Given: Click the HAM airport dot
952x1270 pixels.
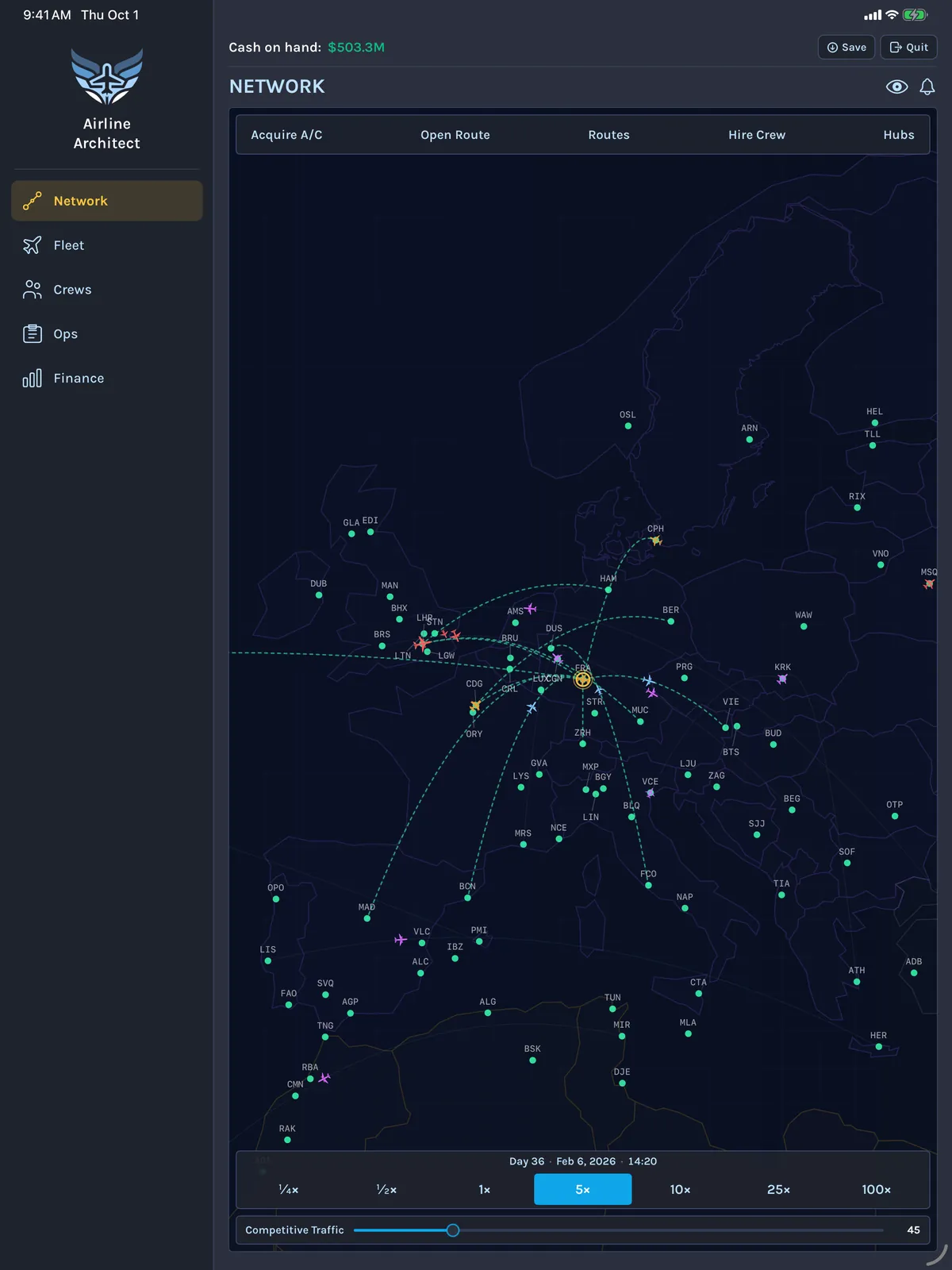Looking at the screenshot, I should pyautogui.click(x=608, y=590).
